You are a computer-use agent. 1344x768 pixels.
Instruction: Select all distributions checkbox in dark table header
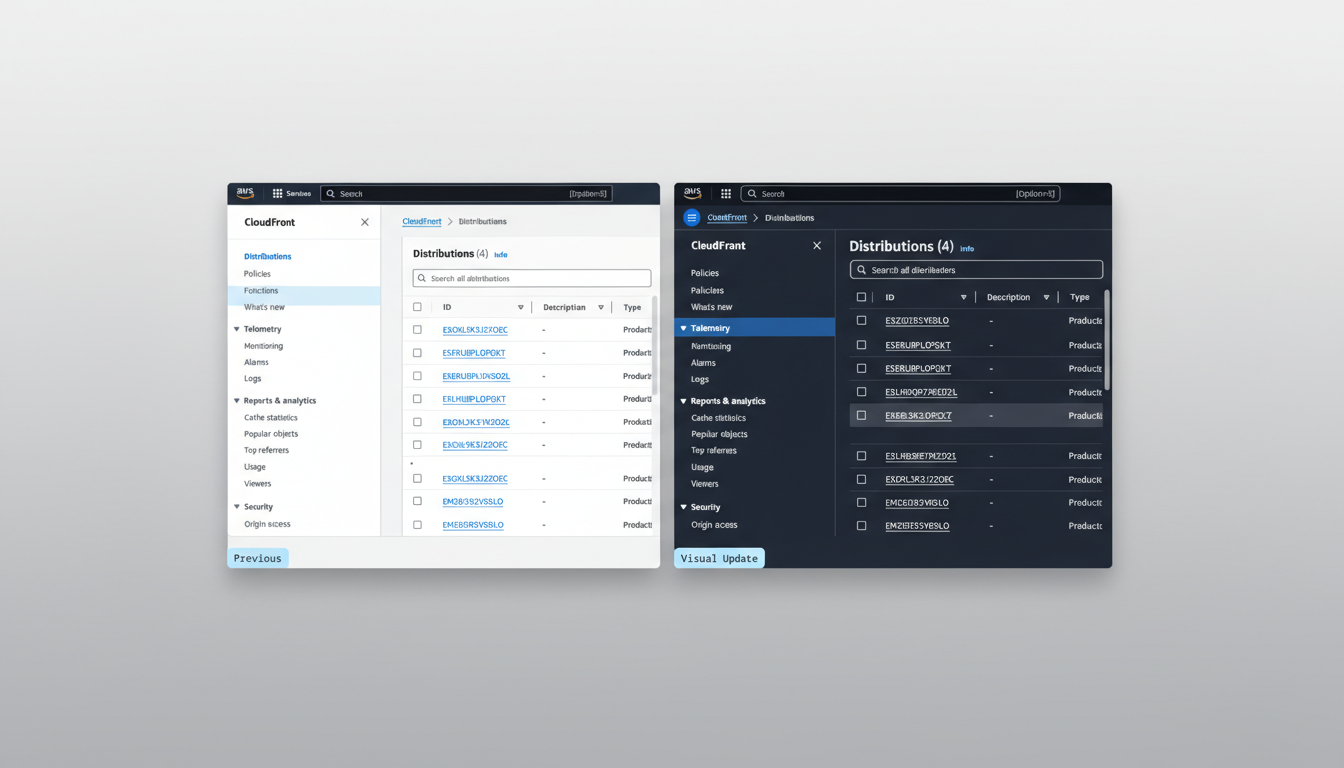[861, 297]
